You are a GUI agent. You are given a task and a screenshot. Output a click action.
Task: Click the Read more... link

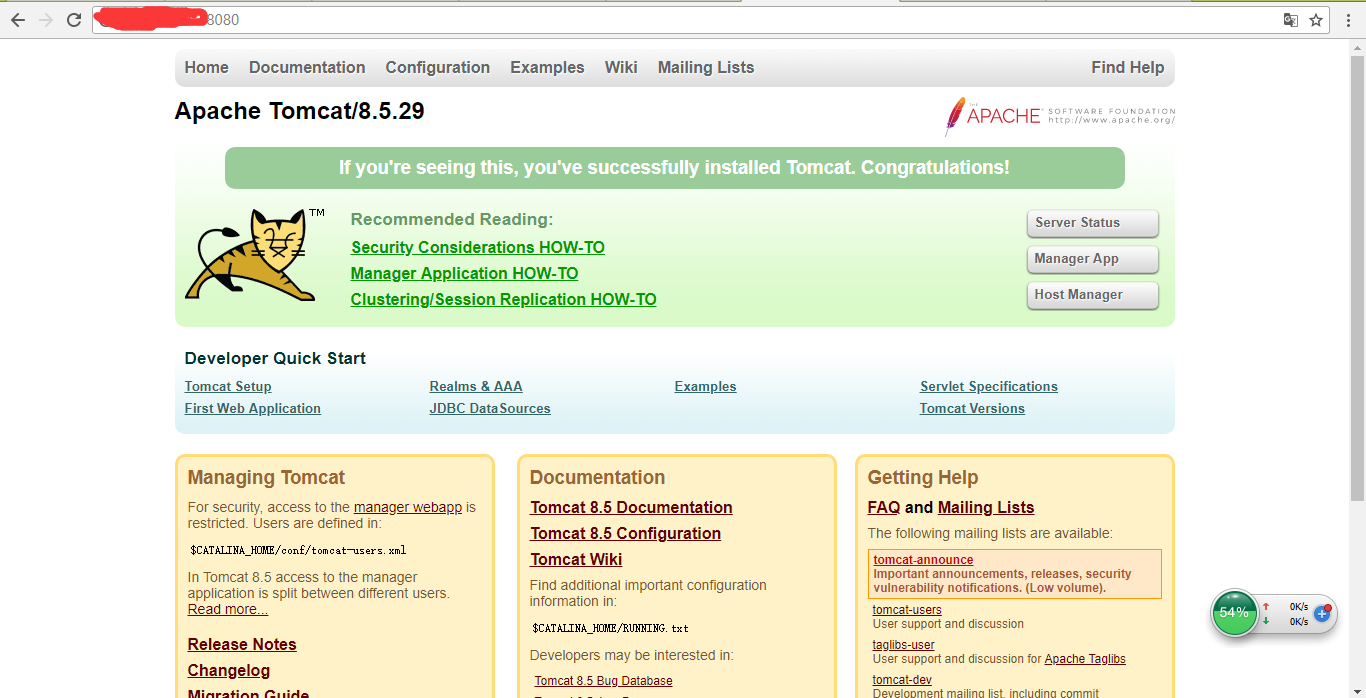pyautogui.click(x=228, y=609)
